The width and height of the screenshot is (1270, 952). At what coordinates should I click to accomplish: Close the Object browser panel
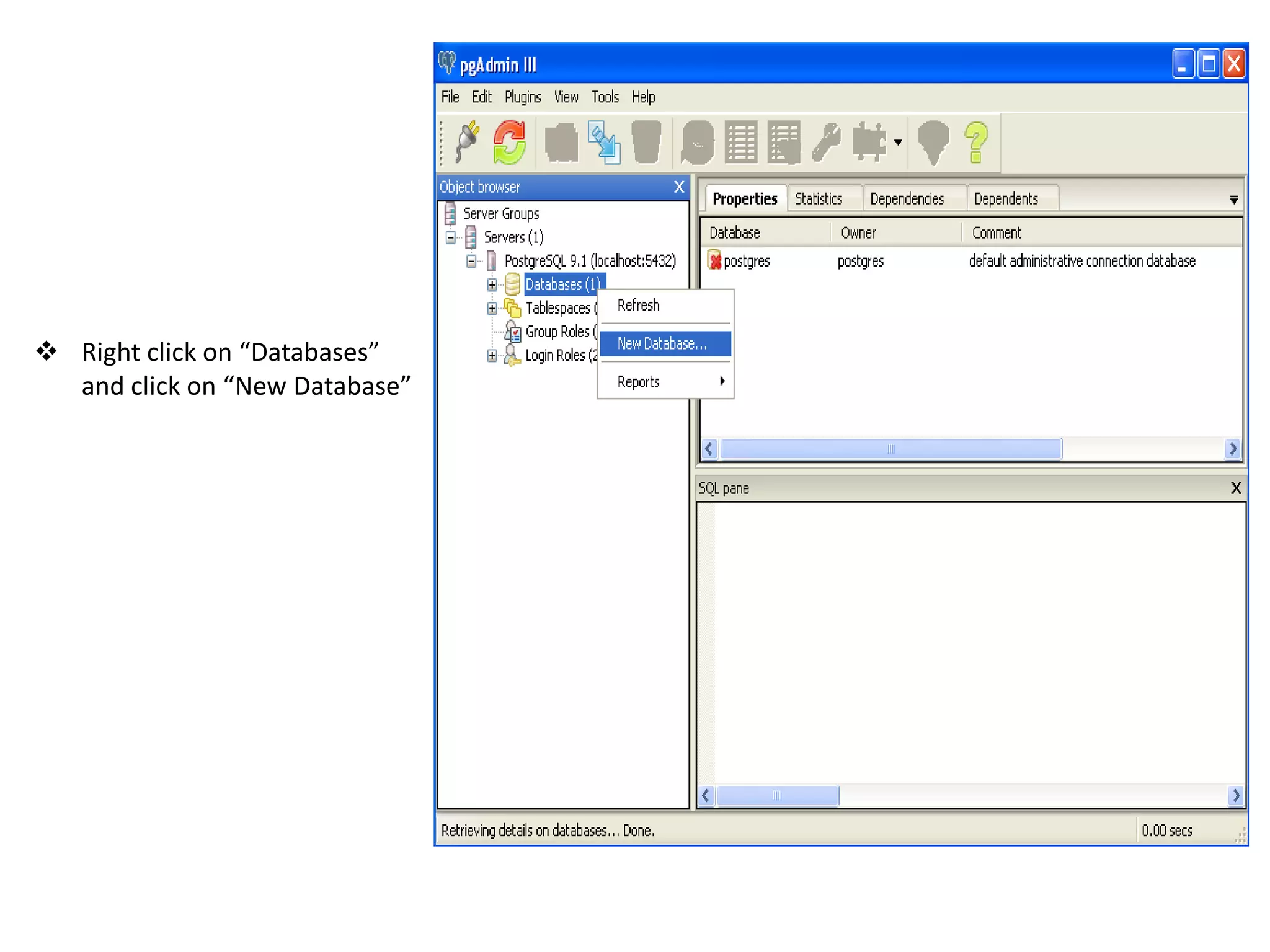tap(679, 187)
